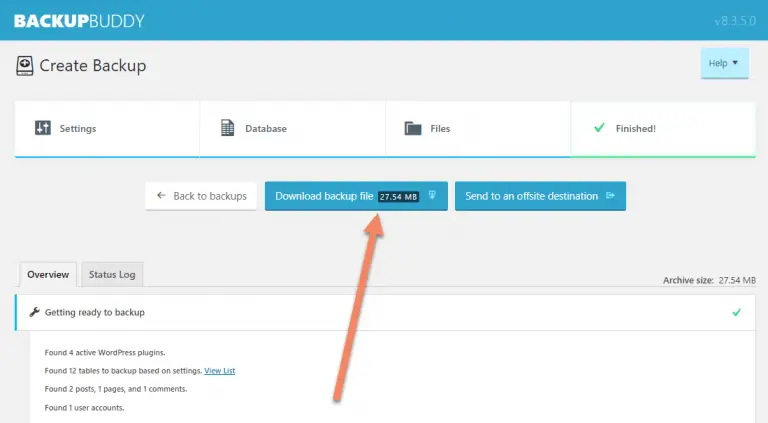Click the Files folder icon

click(413, 128)
